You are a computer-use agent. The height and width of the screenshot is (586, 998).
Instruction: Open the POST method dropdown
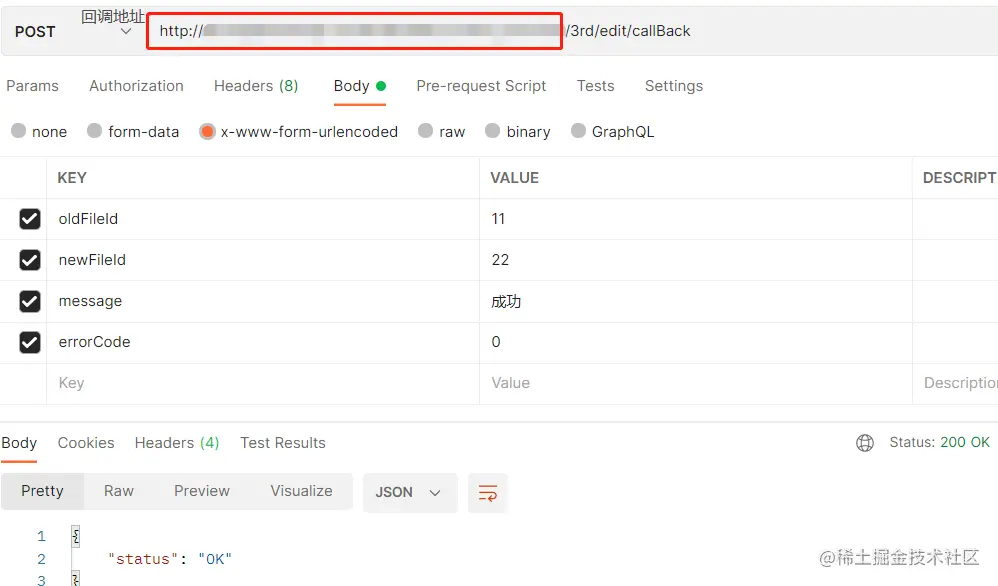[x=73, y=31]
